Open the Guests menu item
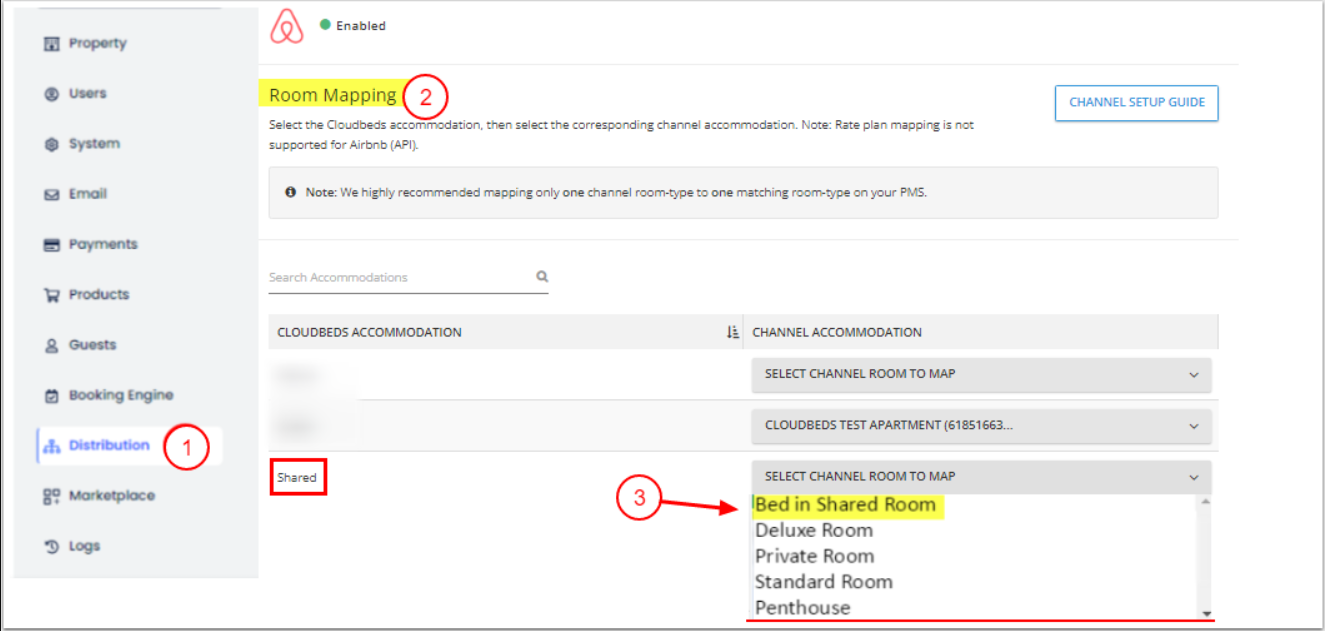This screenshot has height=631, width=1325. [92, 345]
